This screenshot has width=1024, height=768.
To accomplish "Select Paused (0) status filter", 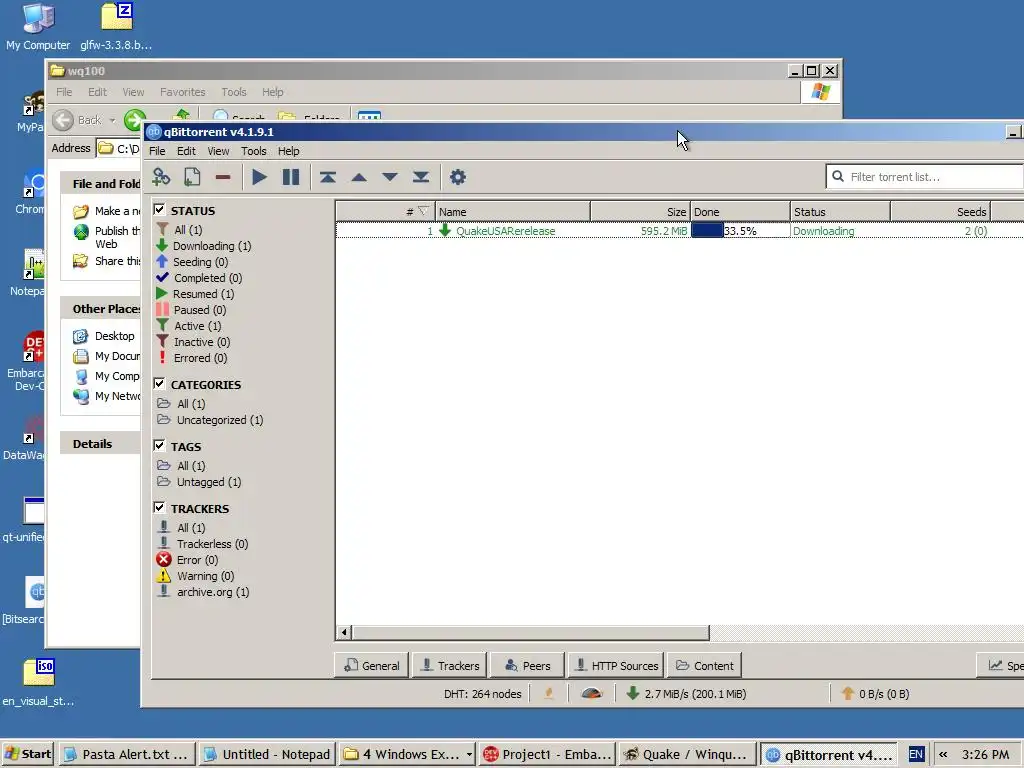I will [x=191, y=310].
